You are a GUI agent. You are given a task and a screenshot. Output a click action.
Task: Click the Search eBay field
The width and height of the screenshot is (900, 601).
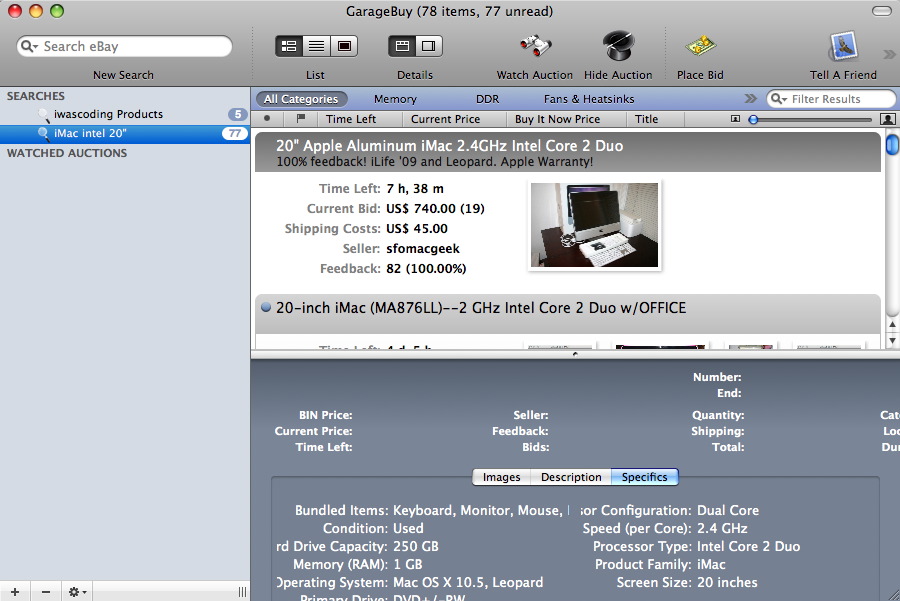[125, 46]
